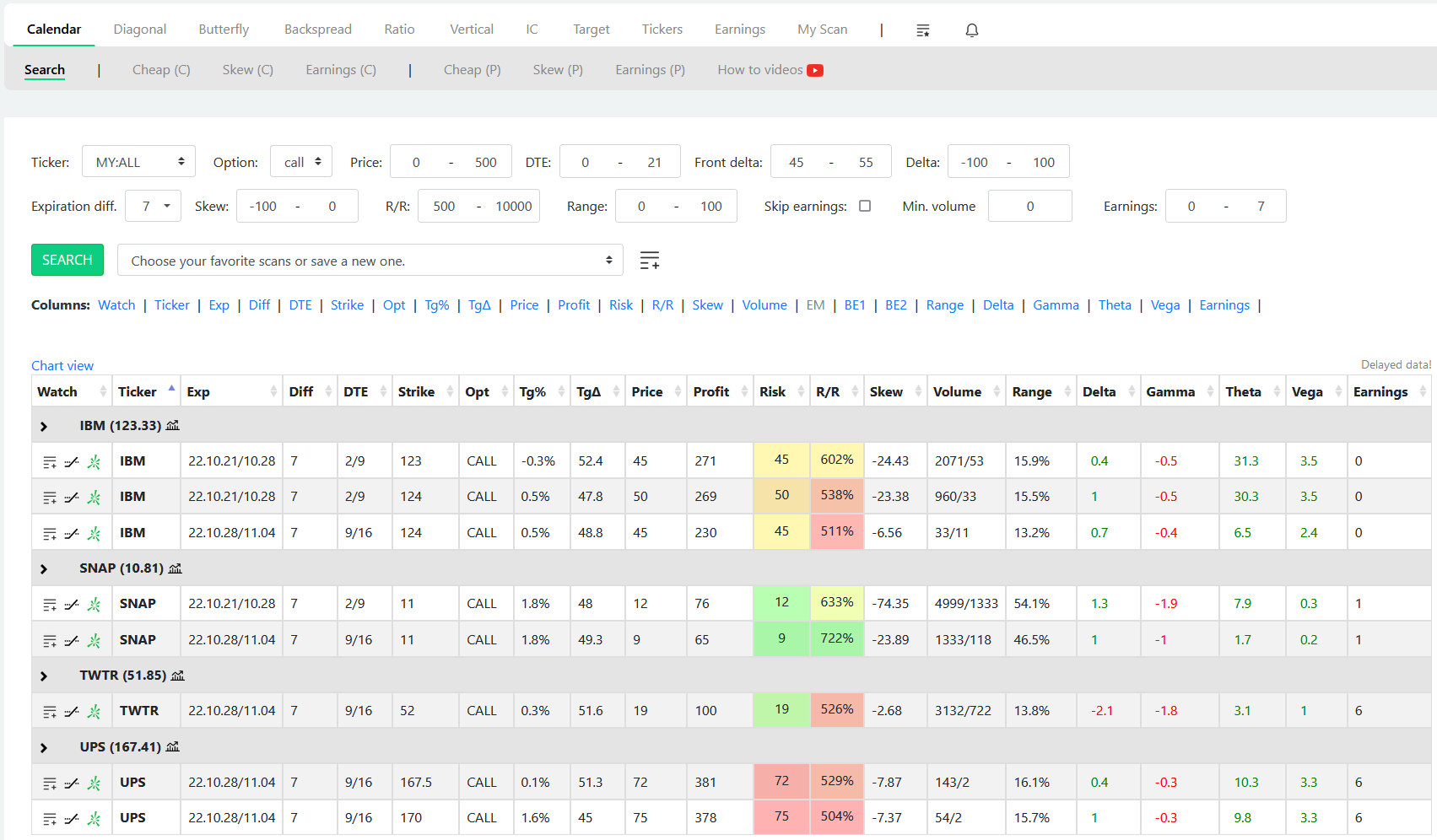Add TWTR row to watchlist

[x=50, y=712]
